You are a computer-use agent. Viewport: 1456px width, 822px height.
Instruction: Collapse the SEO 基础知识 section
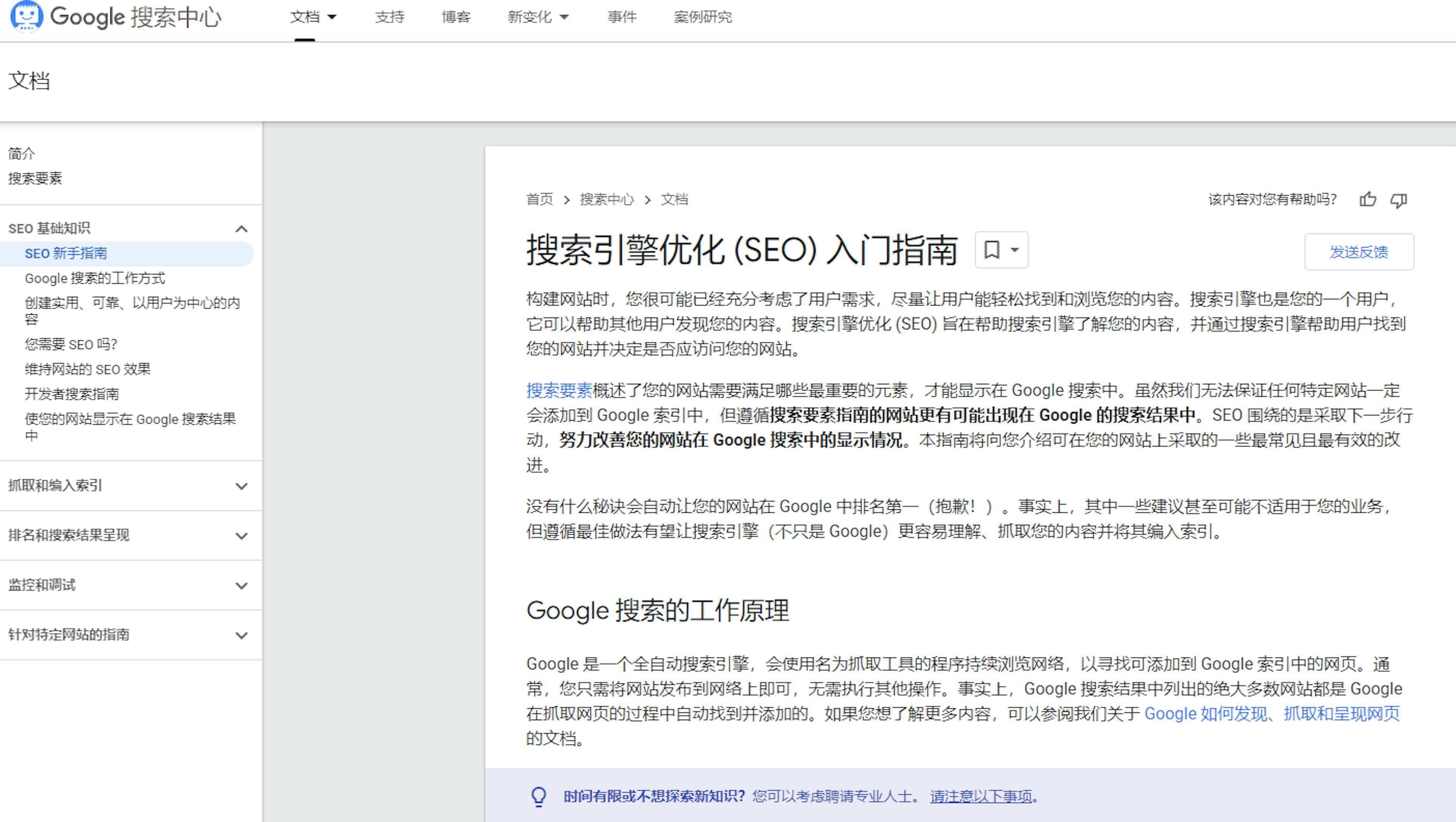pos(242,229)
